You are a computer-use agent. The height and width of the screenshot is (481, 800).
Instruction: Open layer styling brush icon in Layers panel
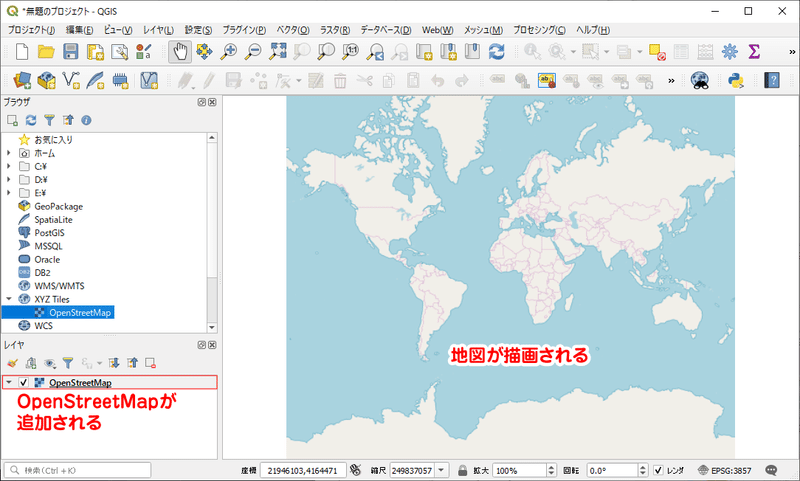[x=12, y=363]
